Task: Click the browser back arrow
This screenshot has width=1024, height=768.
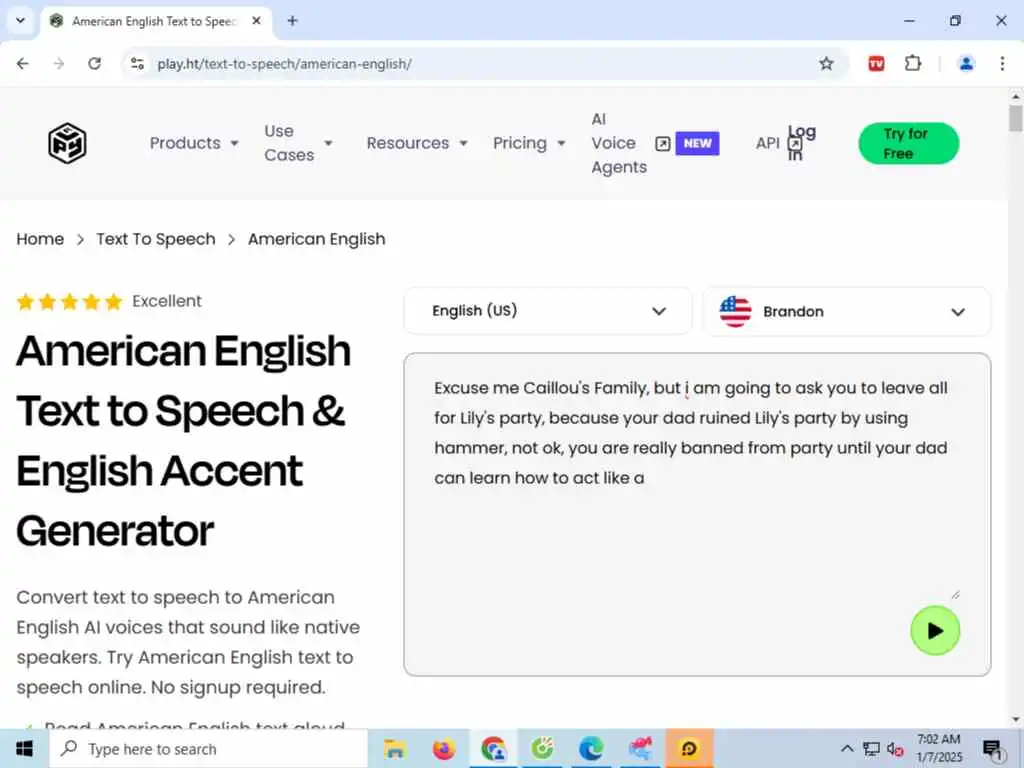Action: 23,63
